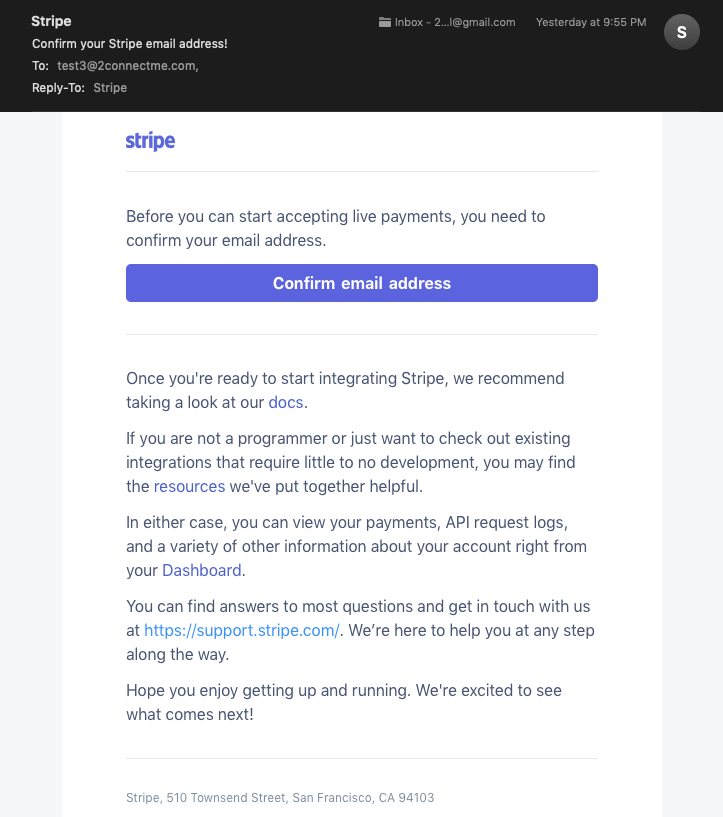Click the Reply-To Stripe address

(110, 88)
